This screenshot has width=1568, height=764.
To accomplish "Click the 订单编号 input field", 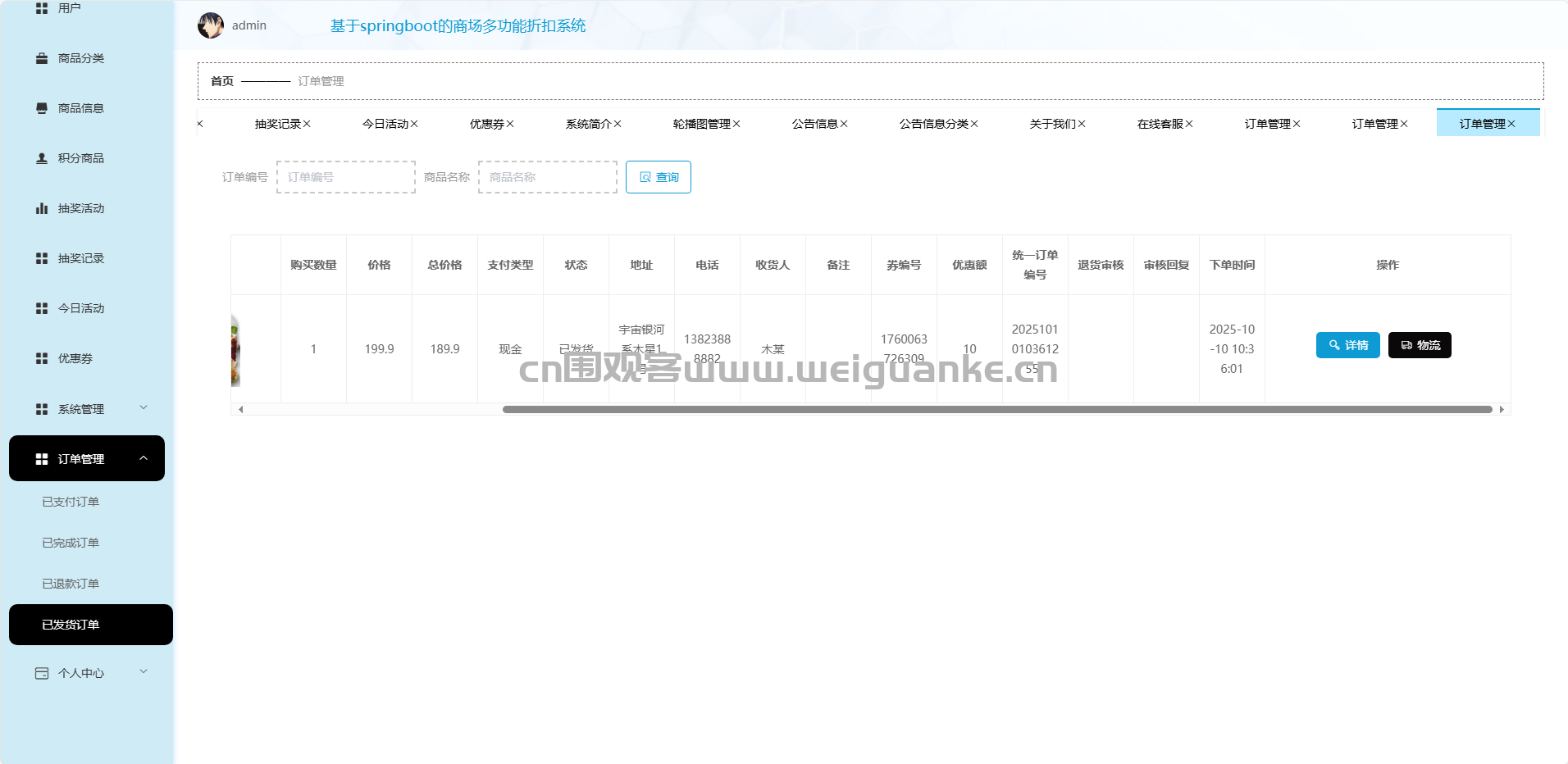I will point(346,177).
